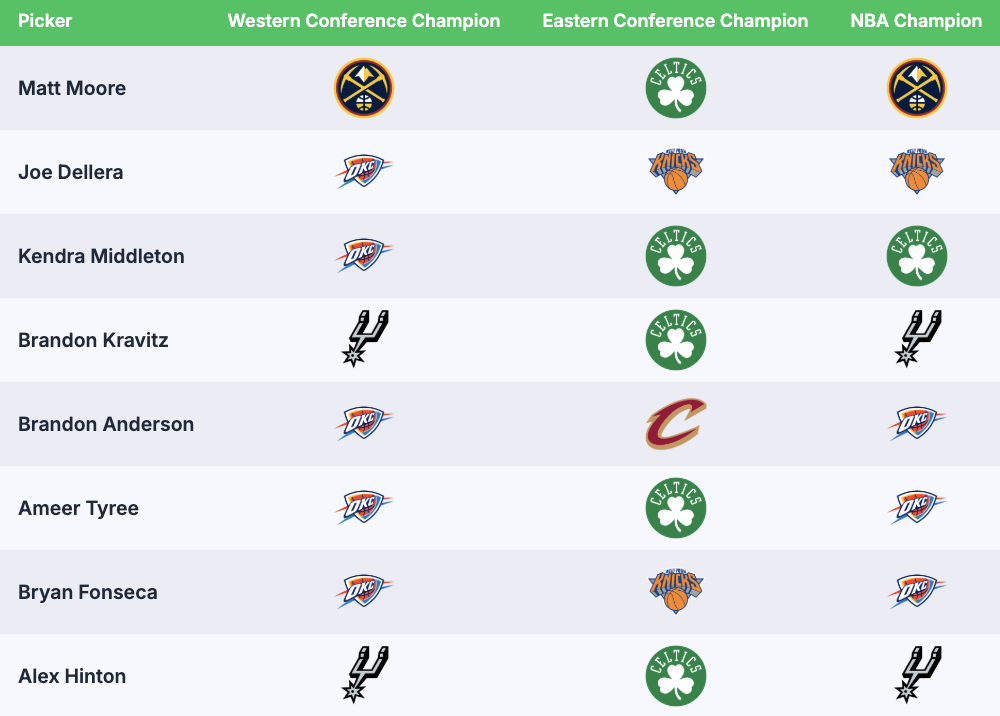The width and height of the screenshot is (1000, 716).
Task: Select the picker name Bryan Fonseca
Action: click(88, 592)
